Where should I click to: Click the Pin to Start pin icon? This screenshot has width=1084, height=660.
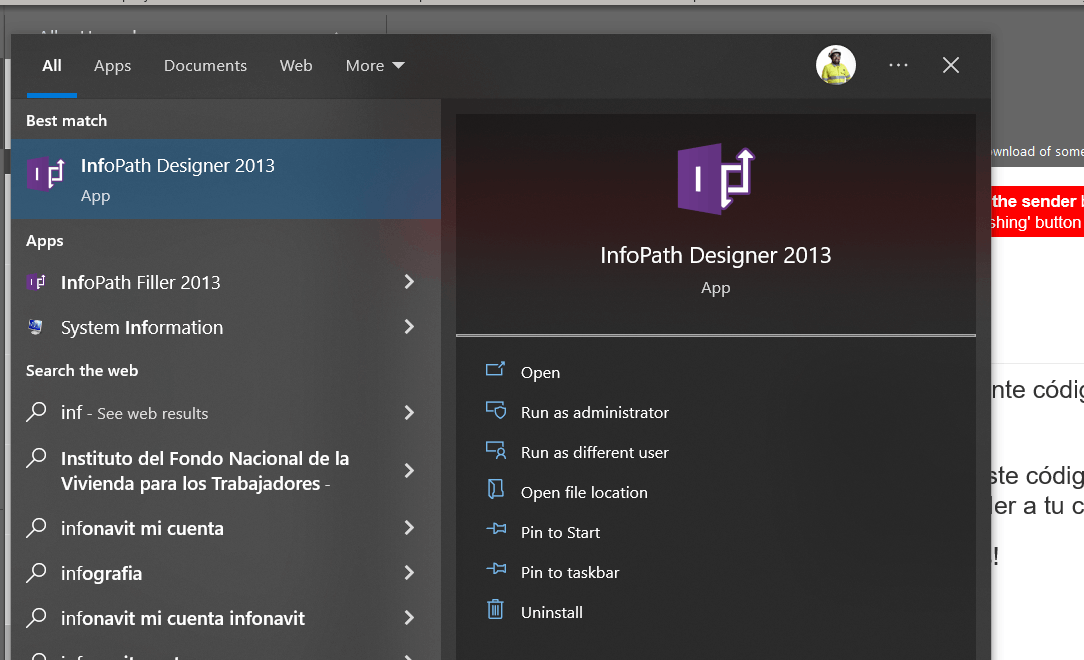coord(496,529)
